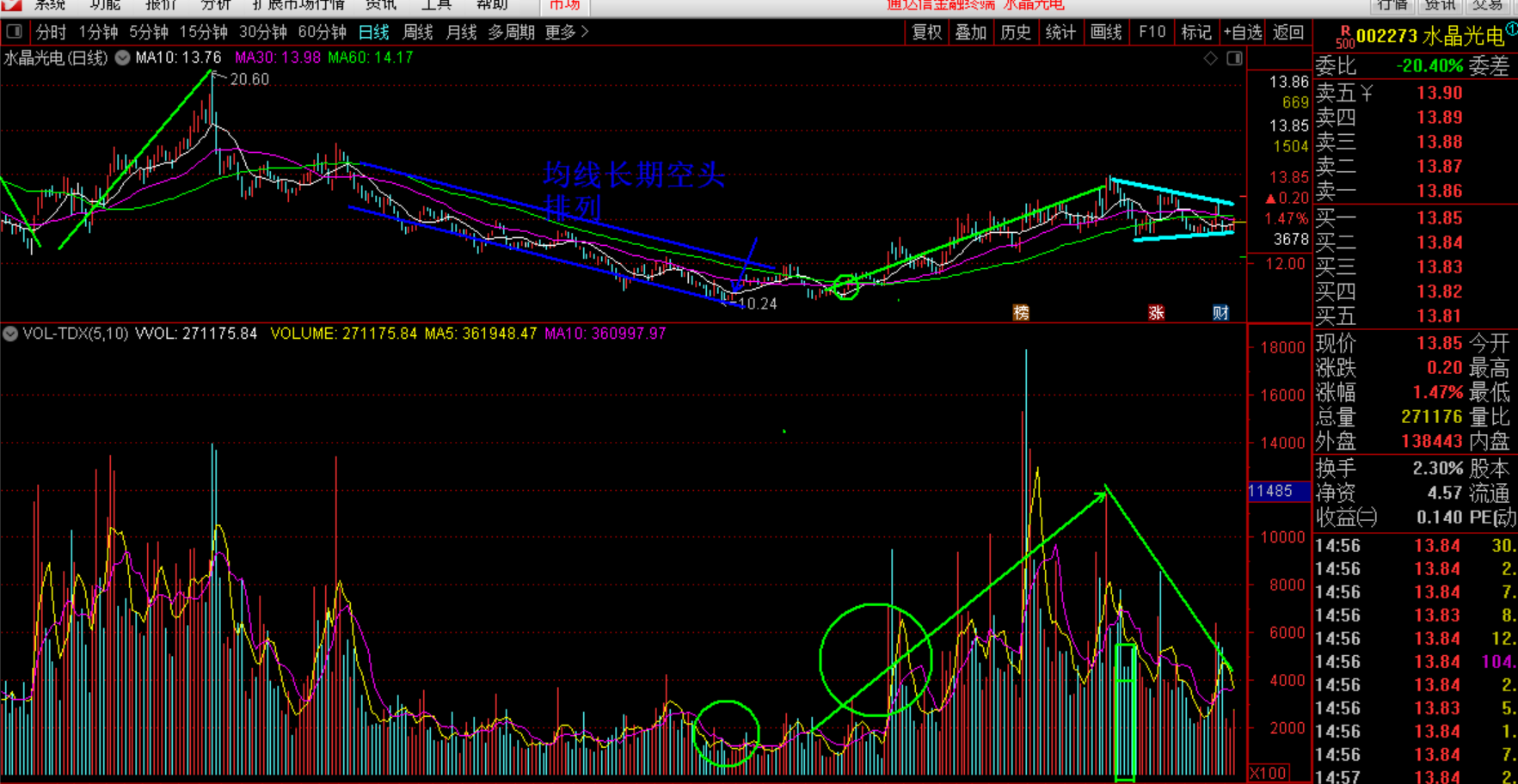Open the 画线 drawing tool
Viewport: 1518px width, 784px height.
(x=1106, y=33)
